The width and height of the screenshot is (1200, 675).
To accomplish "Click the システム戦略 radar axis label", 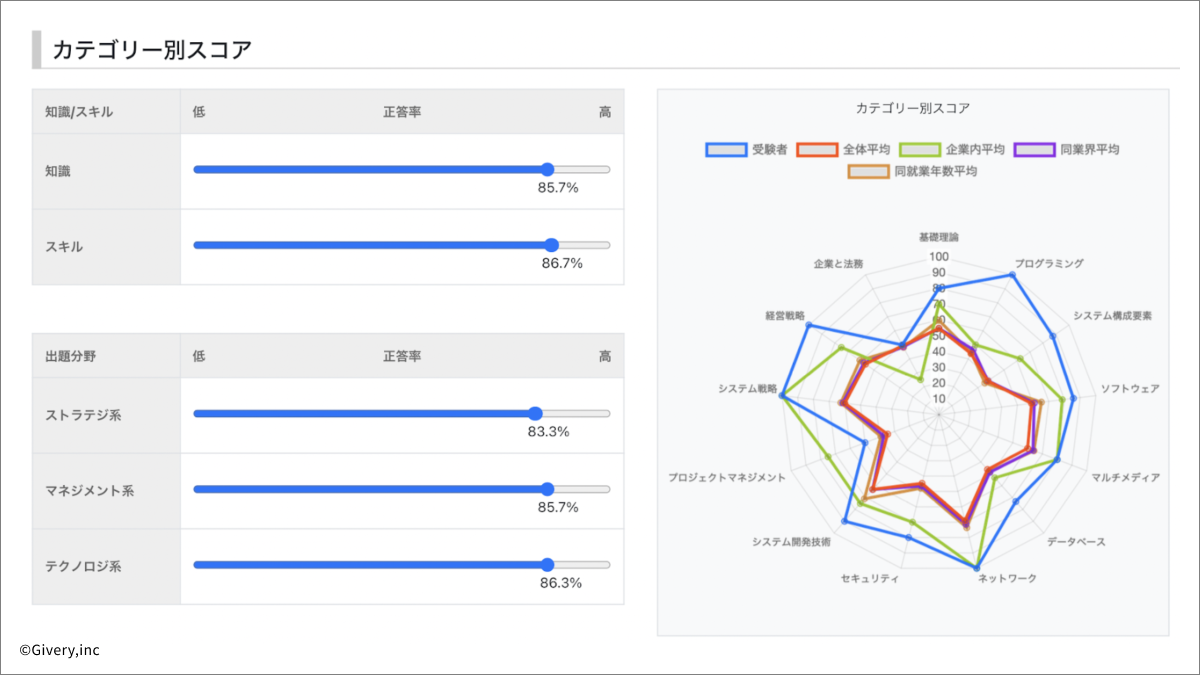I will click(747, 388).
